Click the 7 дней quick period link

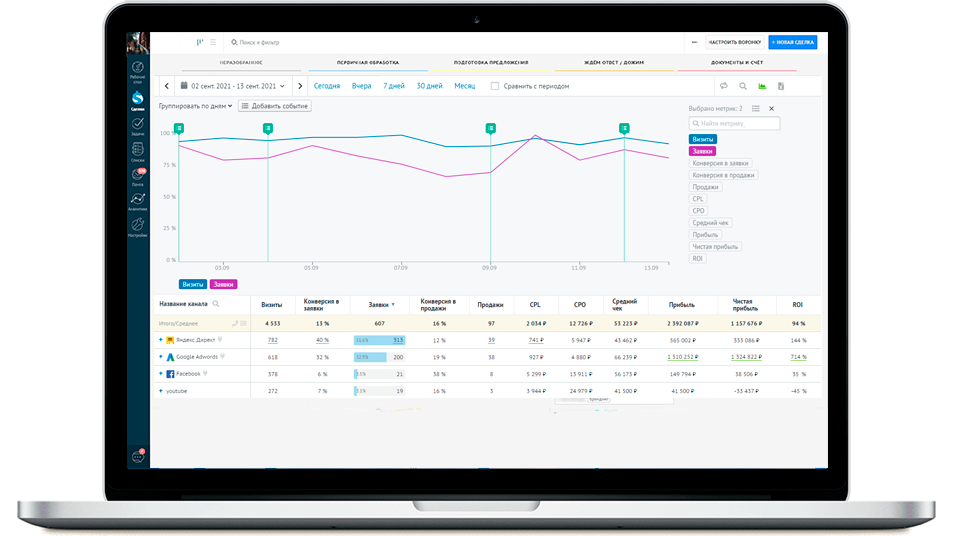pyautogui.click(x=394, y=86)
